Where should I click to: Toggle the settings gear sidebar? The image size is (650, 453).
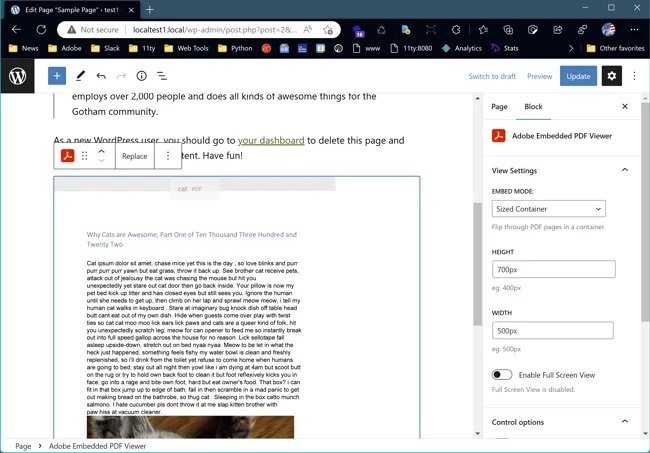tap(612, 76)
